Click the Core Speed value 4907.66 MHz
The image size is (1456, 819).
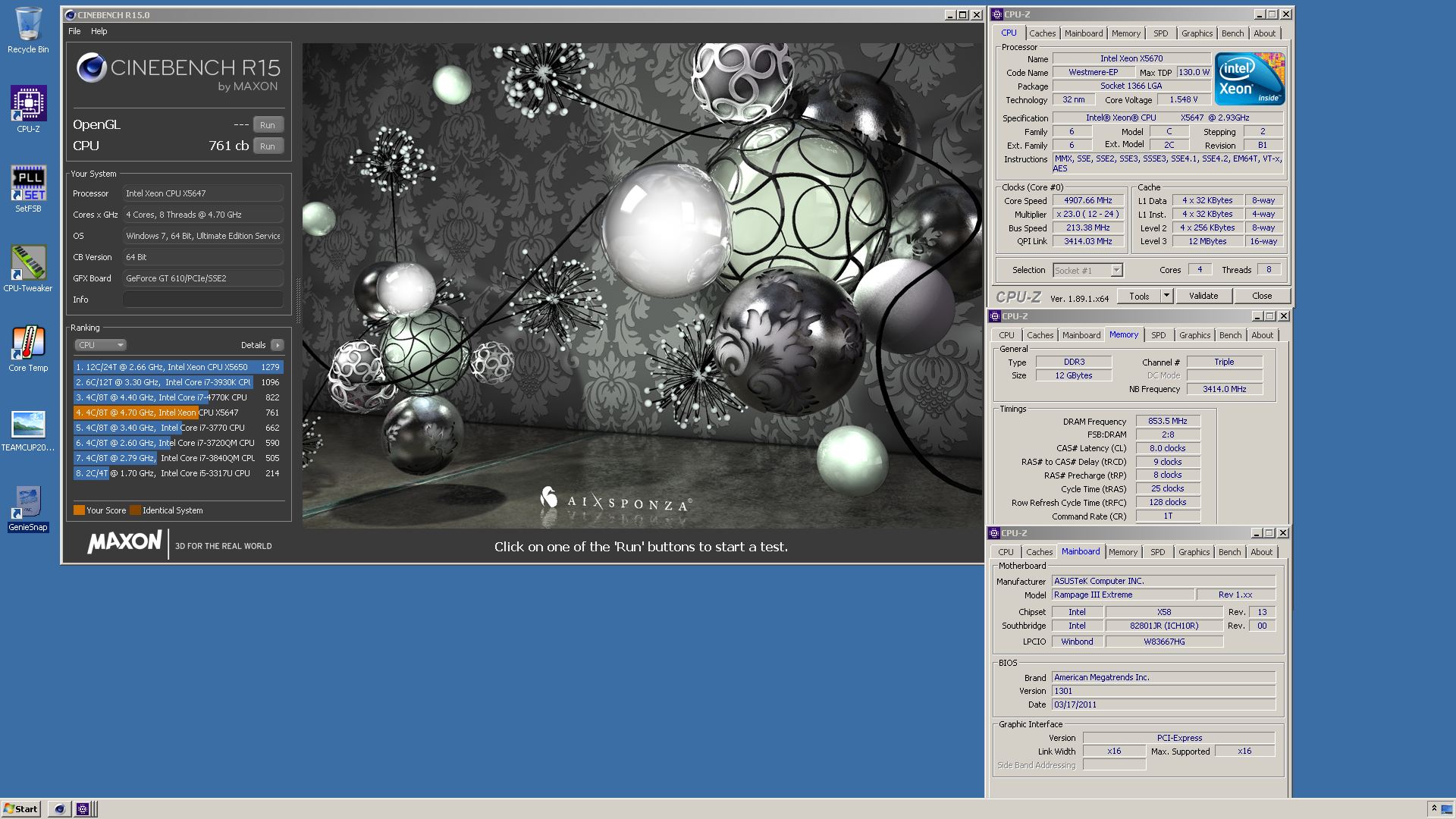(x=1087, y=201)
